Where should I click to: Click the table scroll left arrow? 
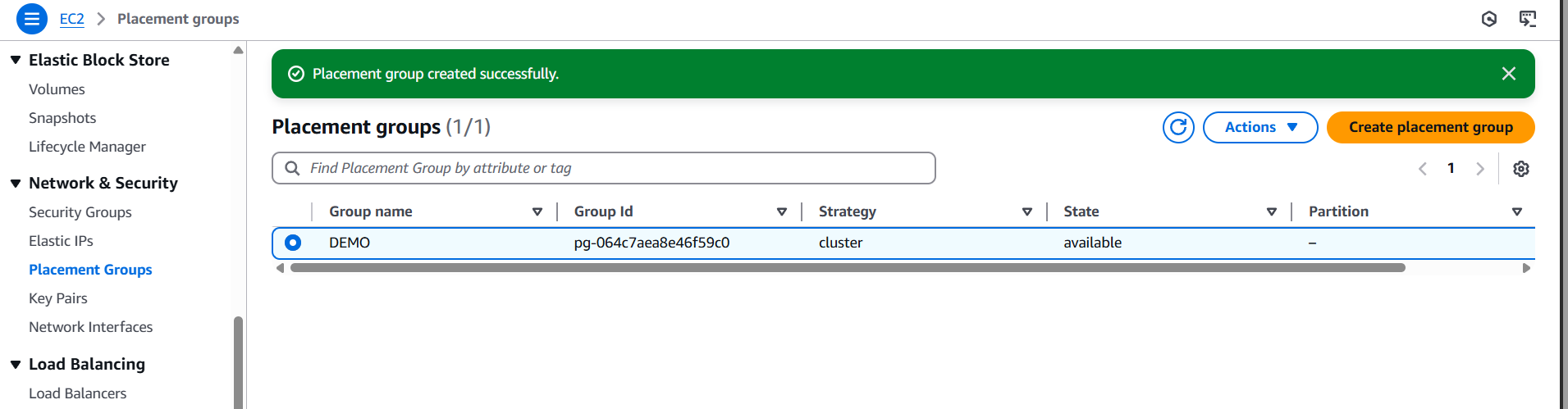coord(280,268)
